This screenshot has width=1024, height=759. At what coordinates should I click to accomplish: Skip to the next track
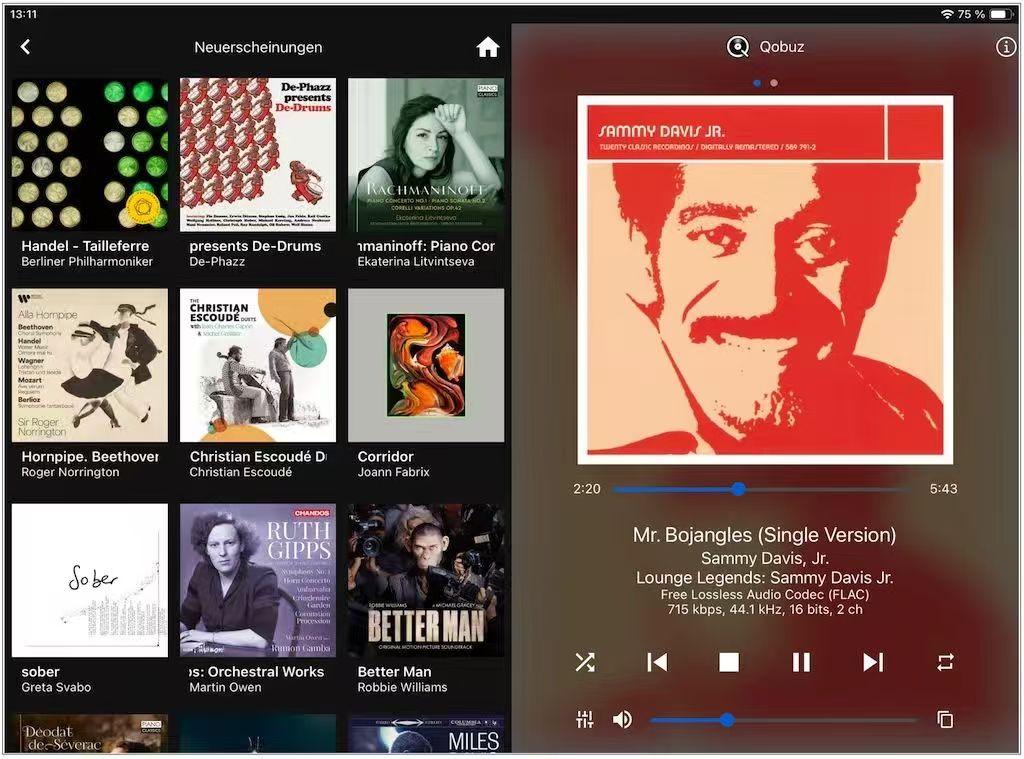coord(873,662)
